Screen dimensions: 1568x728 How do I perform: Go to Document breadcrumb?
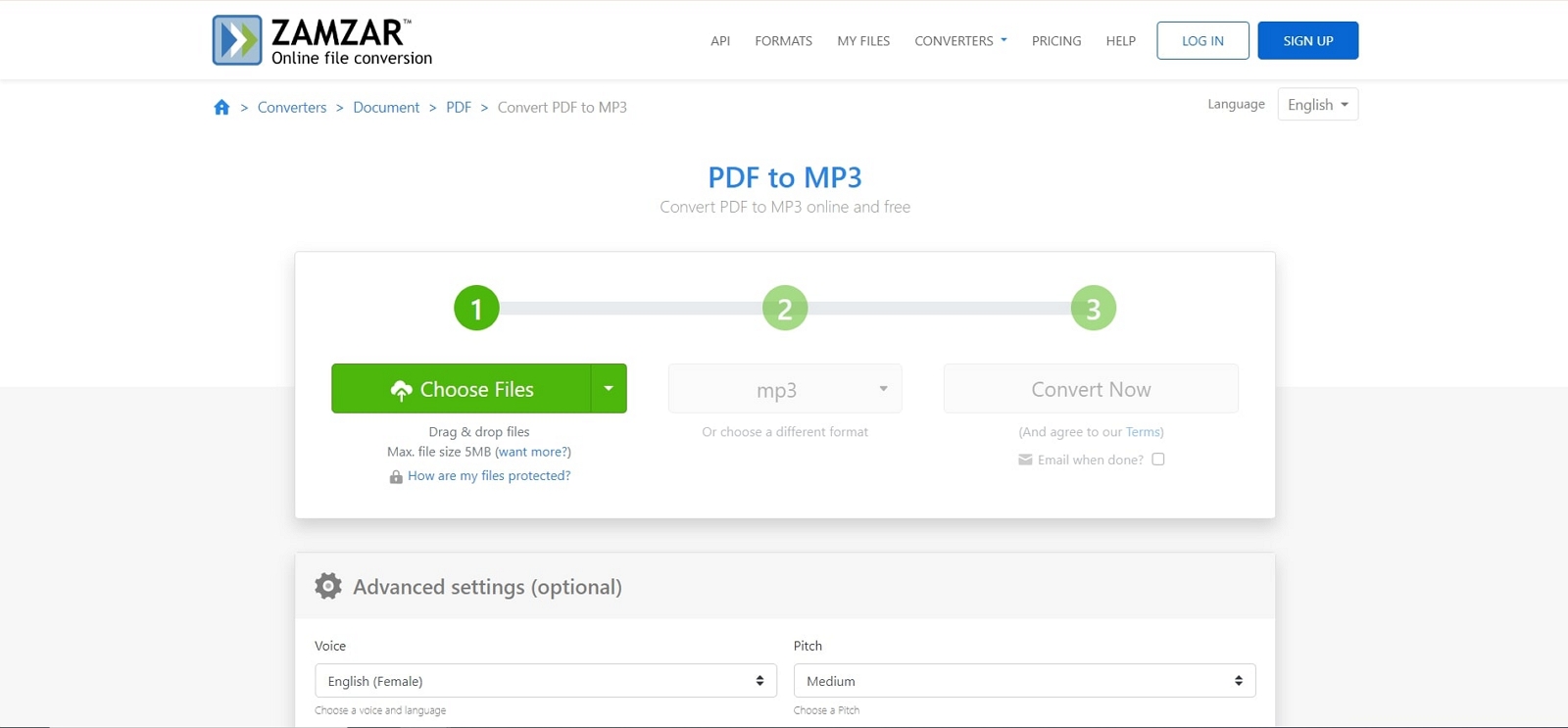[x=386, y=108]
